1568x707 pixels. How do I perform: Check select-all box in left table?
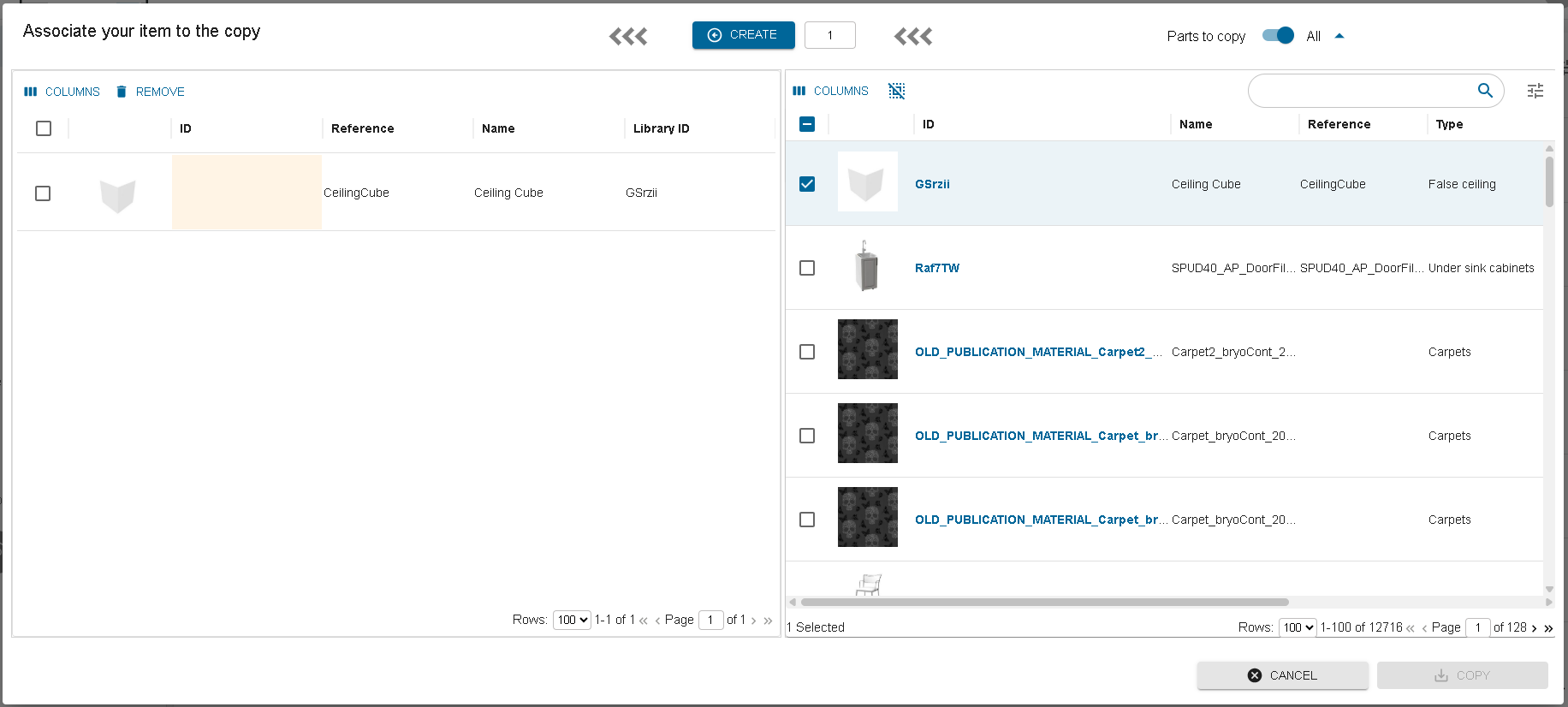tap(44, 128)
